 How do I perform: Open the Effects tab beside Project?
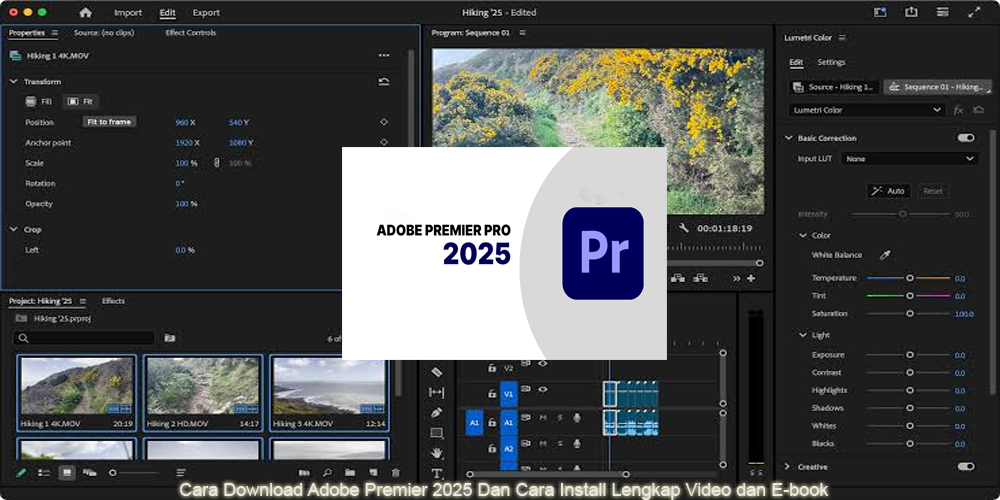[114, 300]
